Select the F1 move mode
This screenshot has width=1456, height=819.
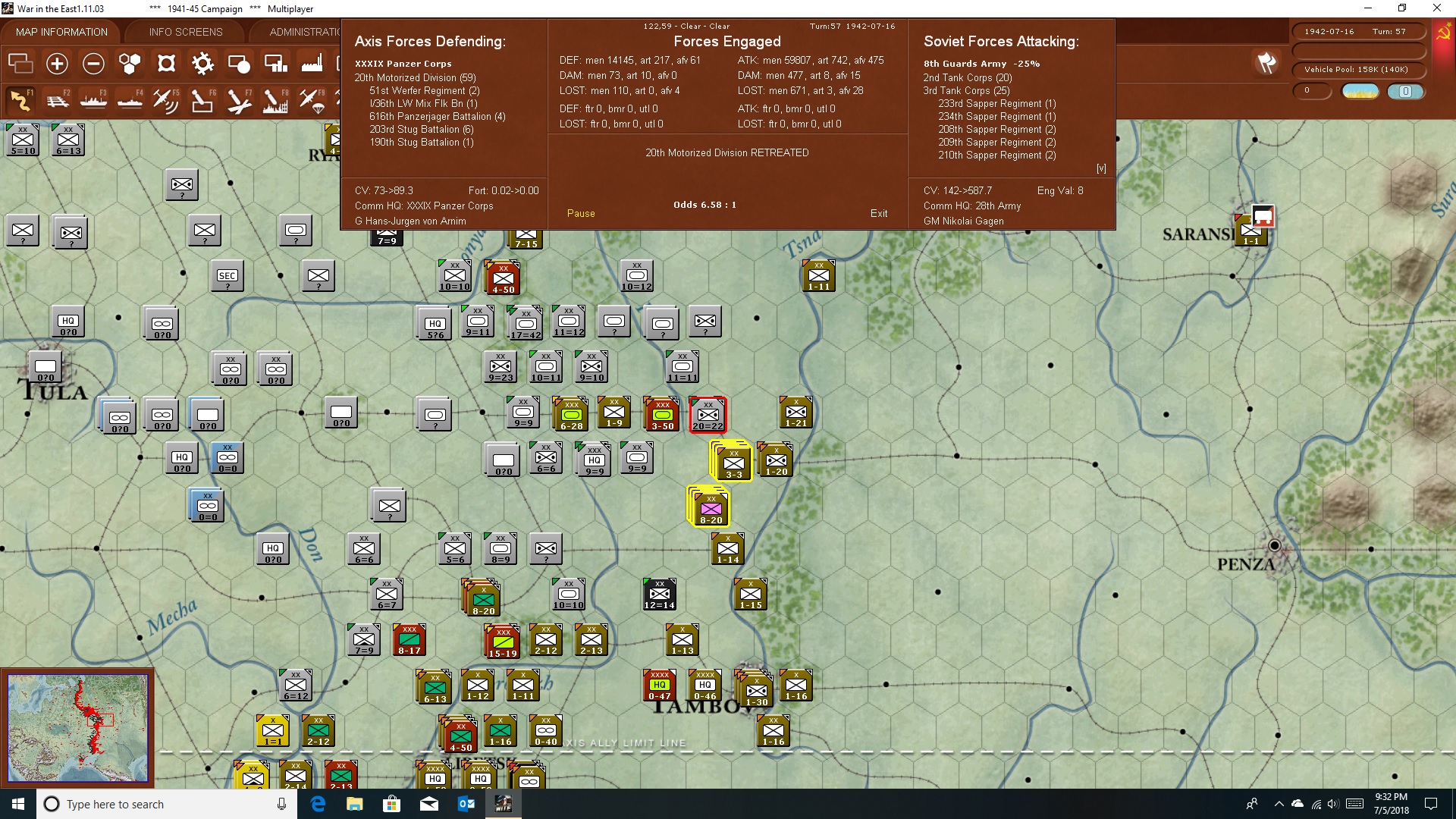point(20,100)
